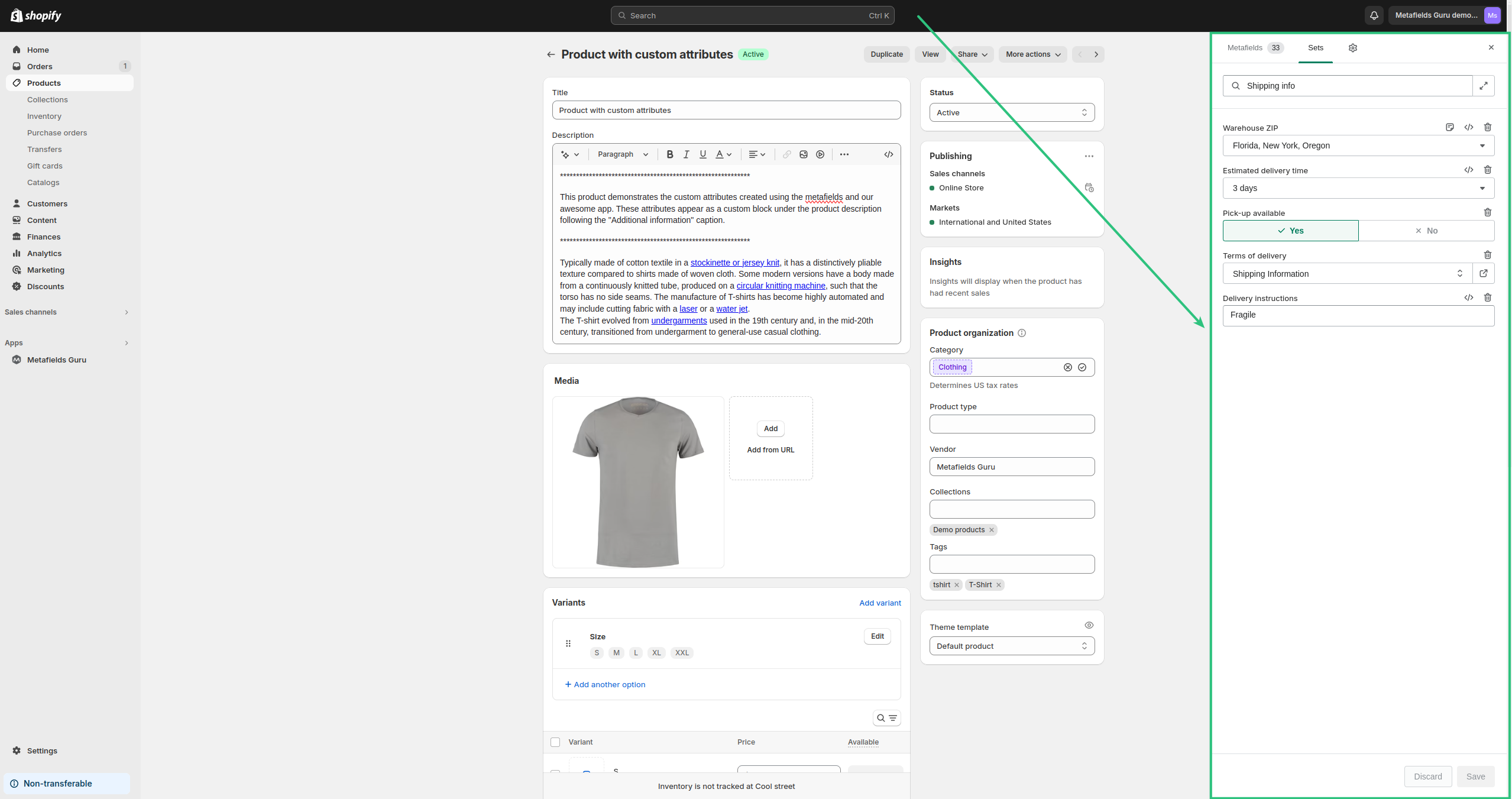Screen dimensions: 1512x799
Task: Delete Terms of delivery metafield
Action: 1487,255
